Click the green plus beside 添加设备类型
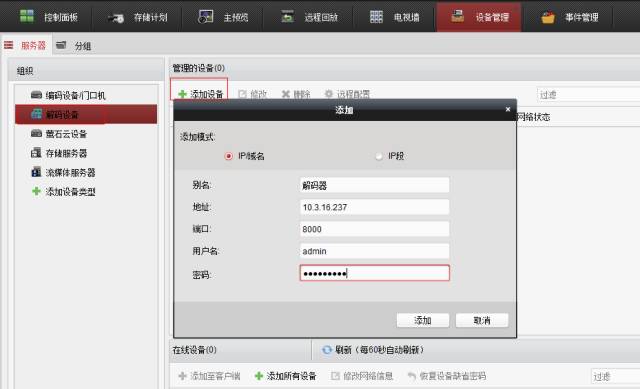Image resolution: width=640 pixels, height=389 pixels. pos(36,191)
